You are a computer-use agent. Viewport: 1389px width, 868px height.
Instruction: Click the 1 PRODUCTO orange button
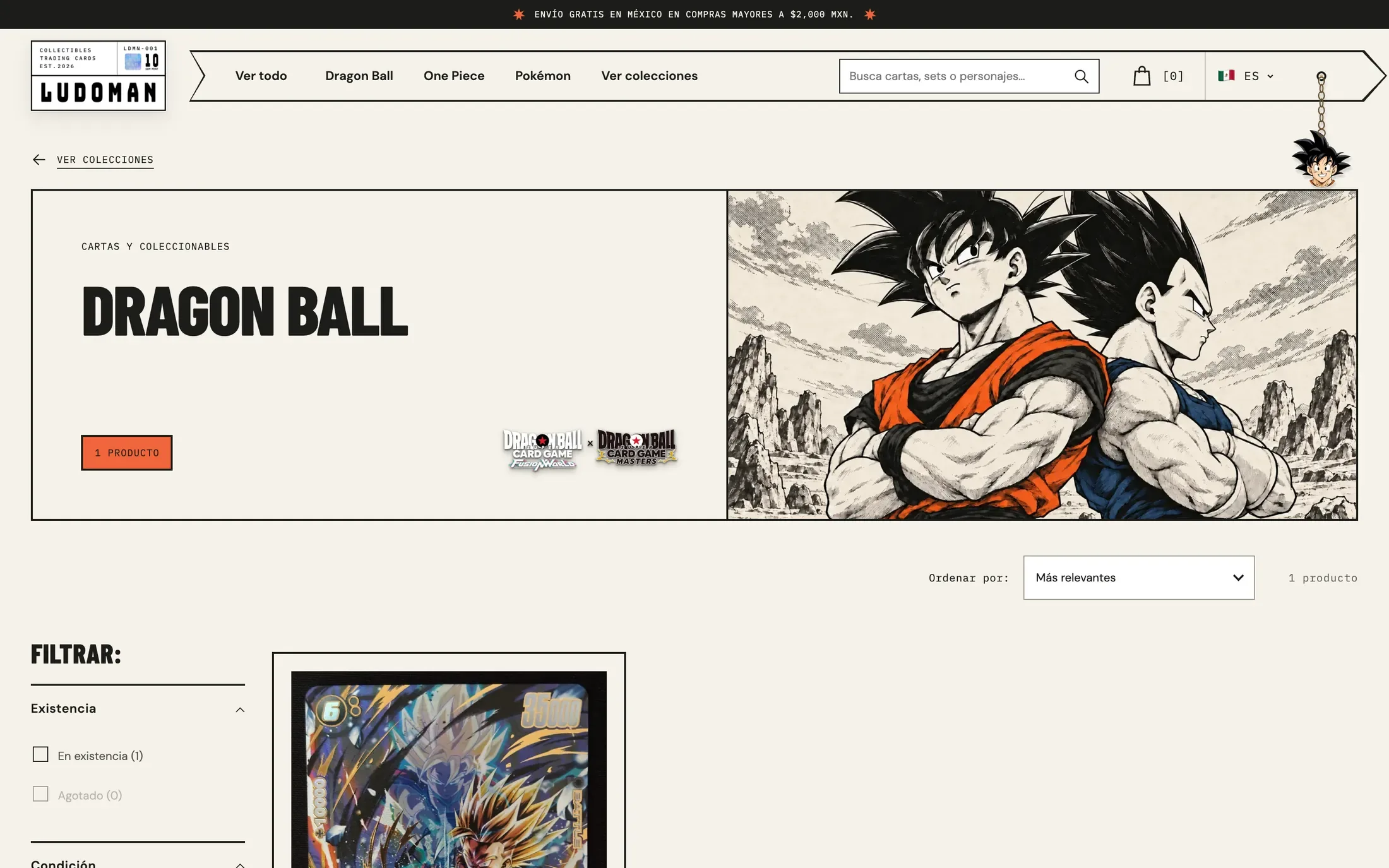[x=126, y=453]
